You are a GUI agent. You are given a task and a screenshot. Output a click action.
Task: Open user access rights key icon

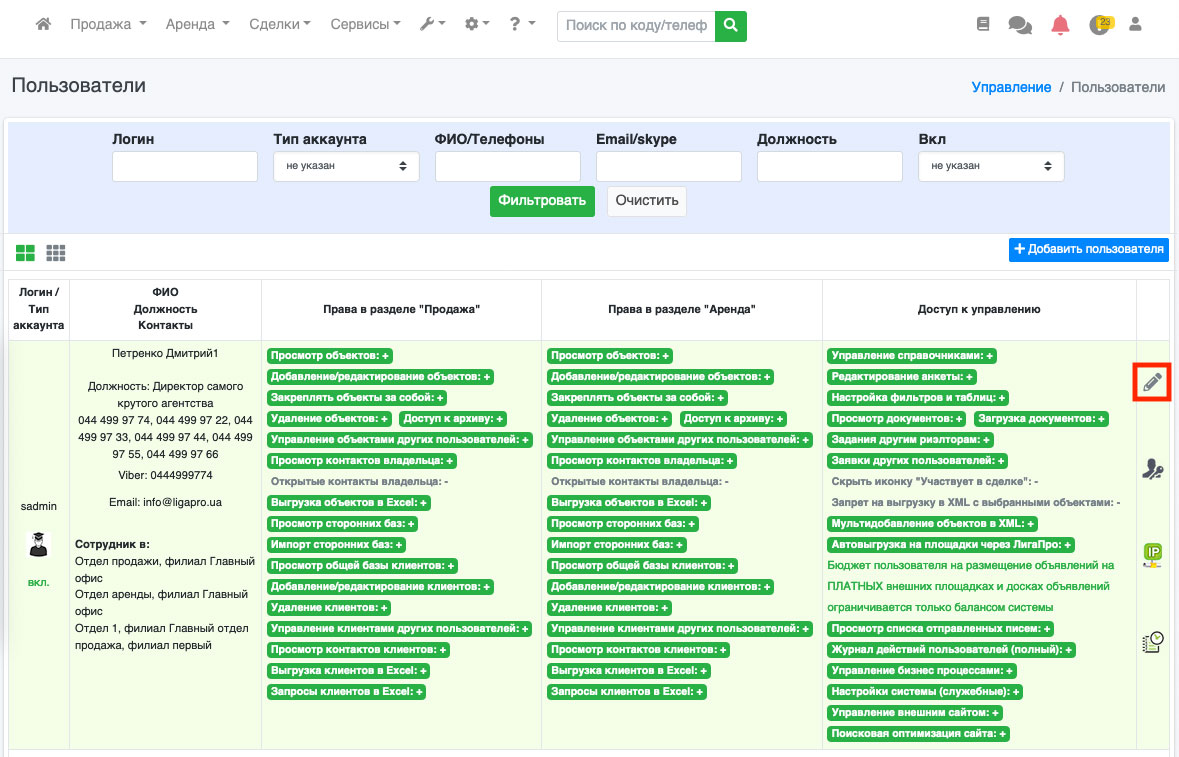1152,468
